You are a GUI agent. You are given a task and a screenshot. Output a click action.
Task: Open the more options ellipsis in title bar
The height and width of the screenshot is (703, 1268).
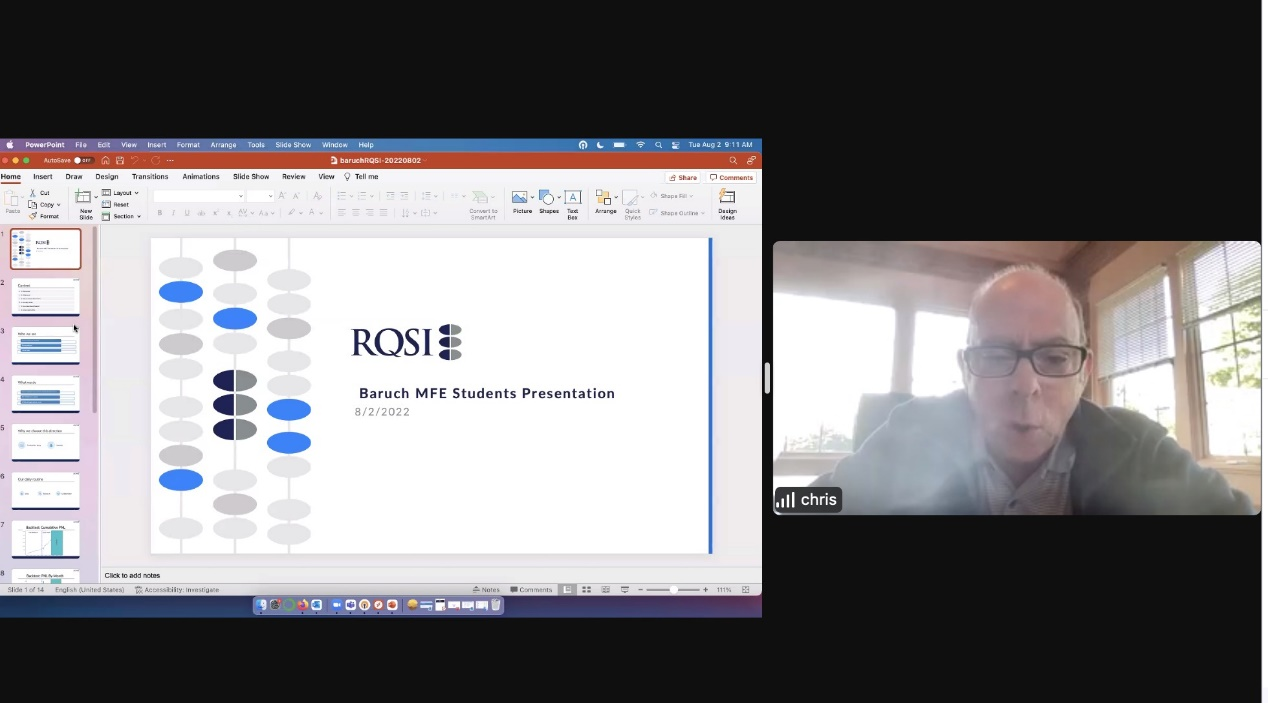[x=170, y=160]
